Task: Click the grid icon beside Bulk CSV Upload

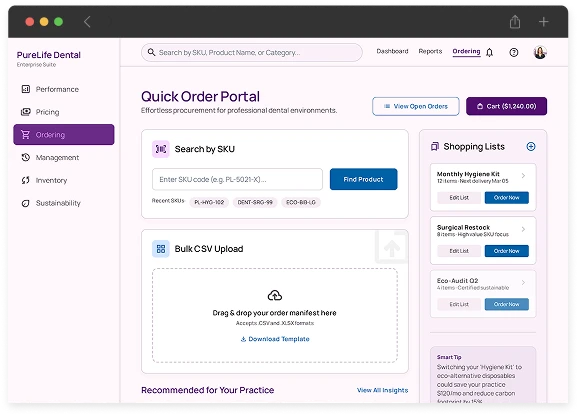Action: (x=161, y=249)
